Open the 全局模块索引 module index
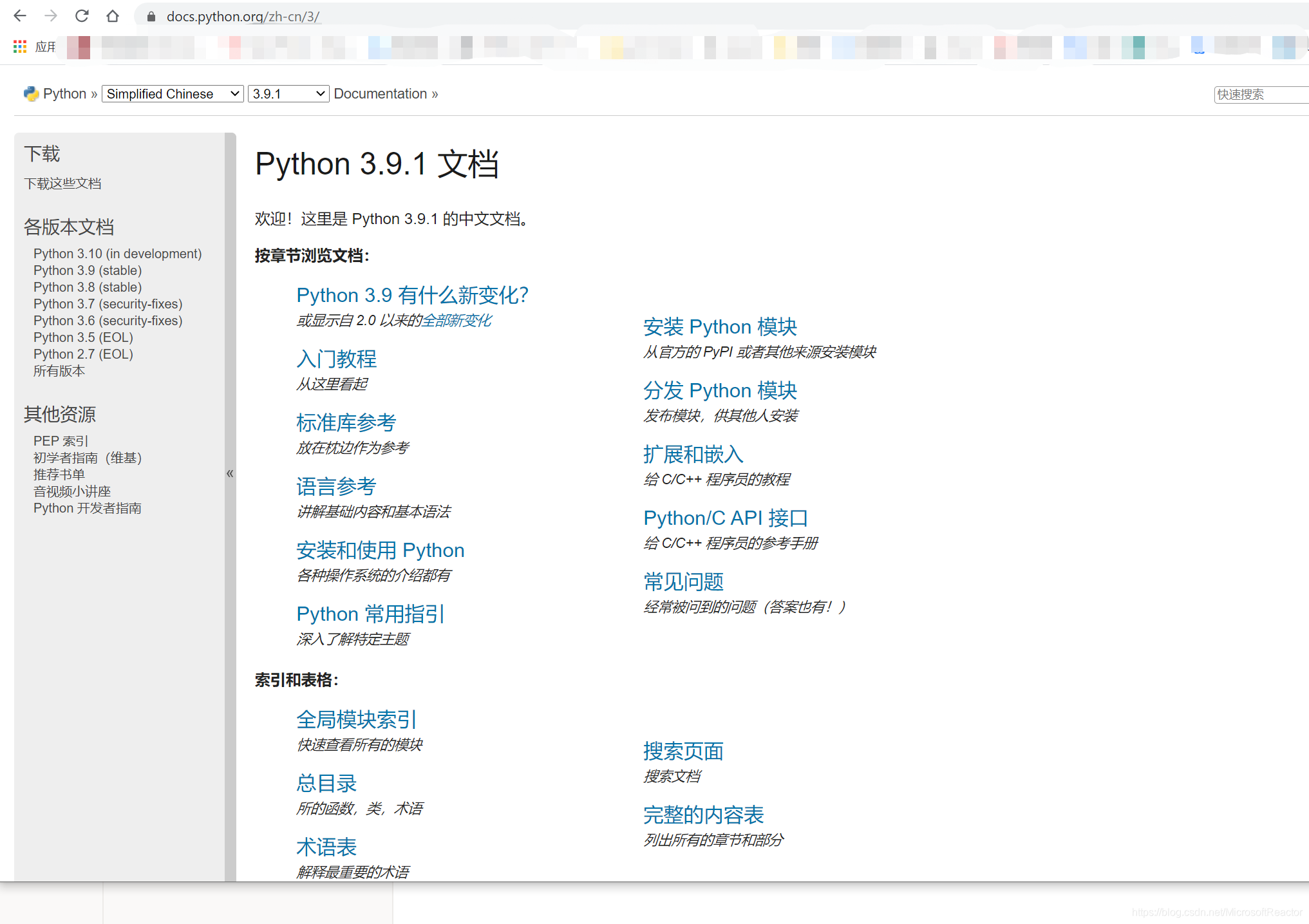Image resolution: width=1309 pixels, height=924 pixels. pyautogui.click(x=356, y=719)
